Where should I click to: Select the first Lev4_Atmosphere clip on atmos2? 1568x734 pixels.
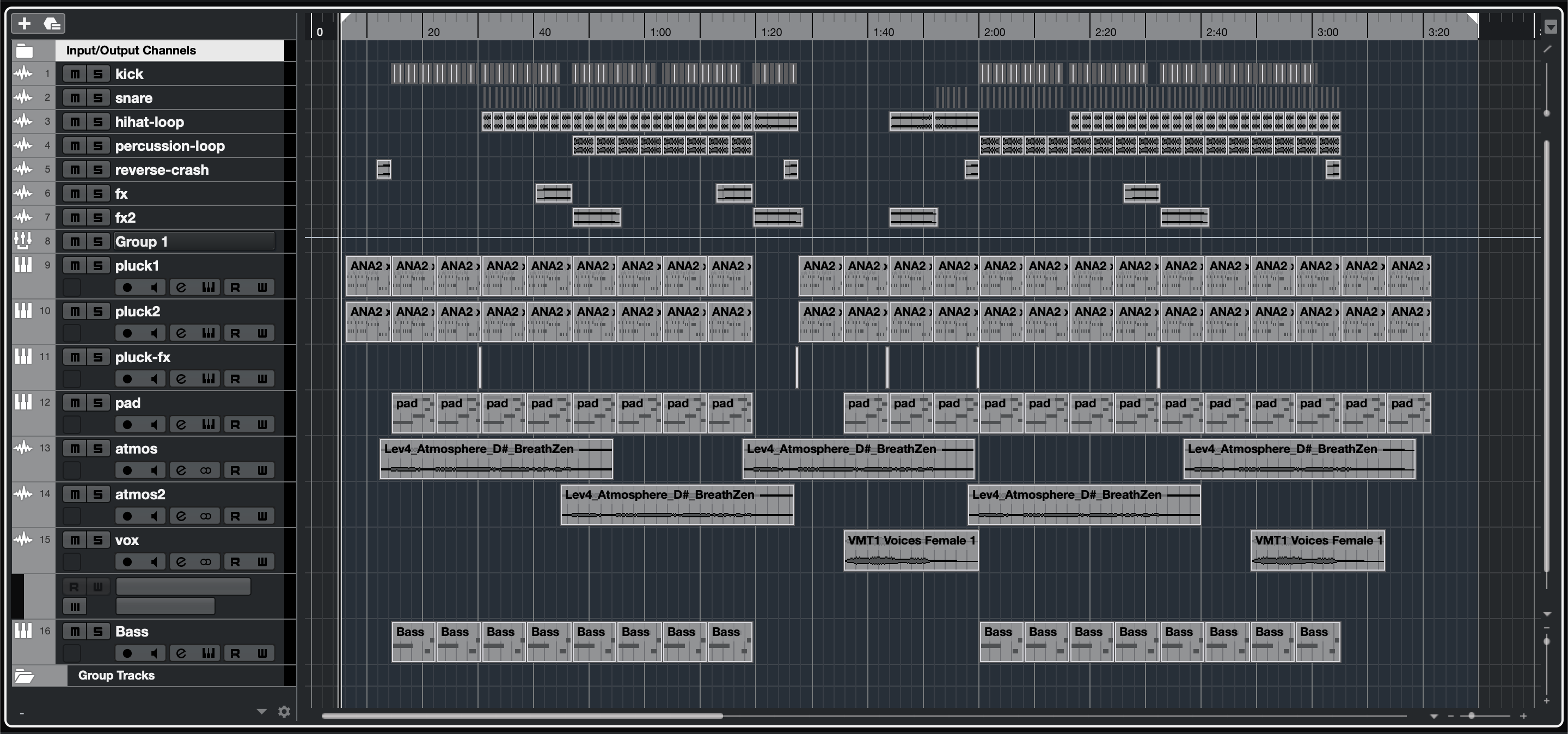tap(677, 505)
